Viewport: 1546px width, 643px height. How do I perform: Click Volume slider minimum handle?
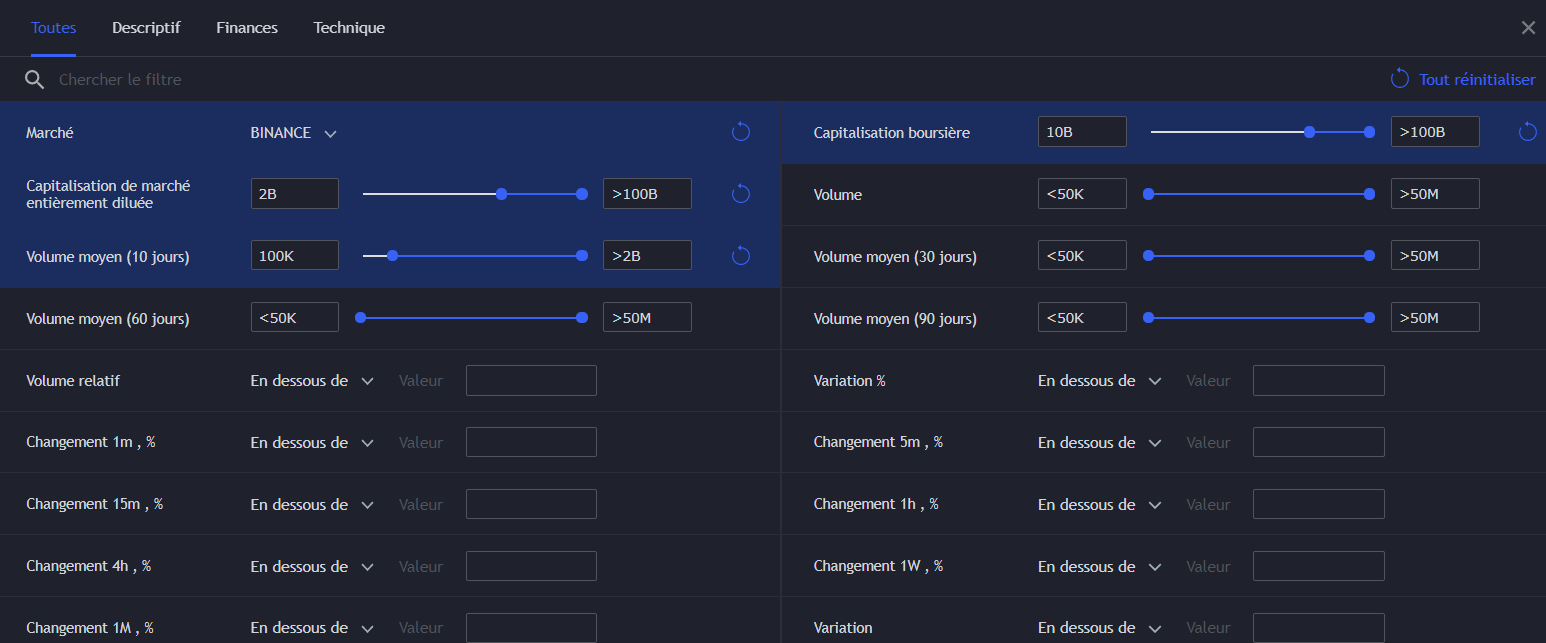click(1148, 194)
